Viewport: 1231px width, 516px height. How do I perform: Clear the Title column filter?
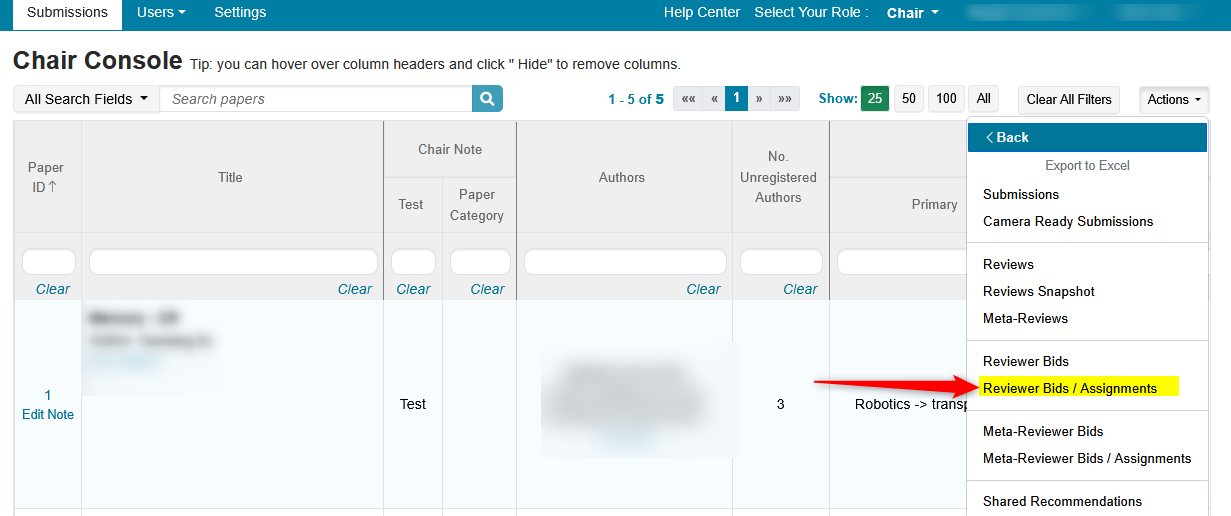[x=354, y=289]
